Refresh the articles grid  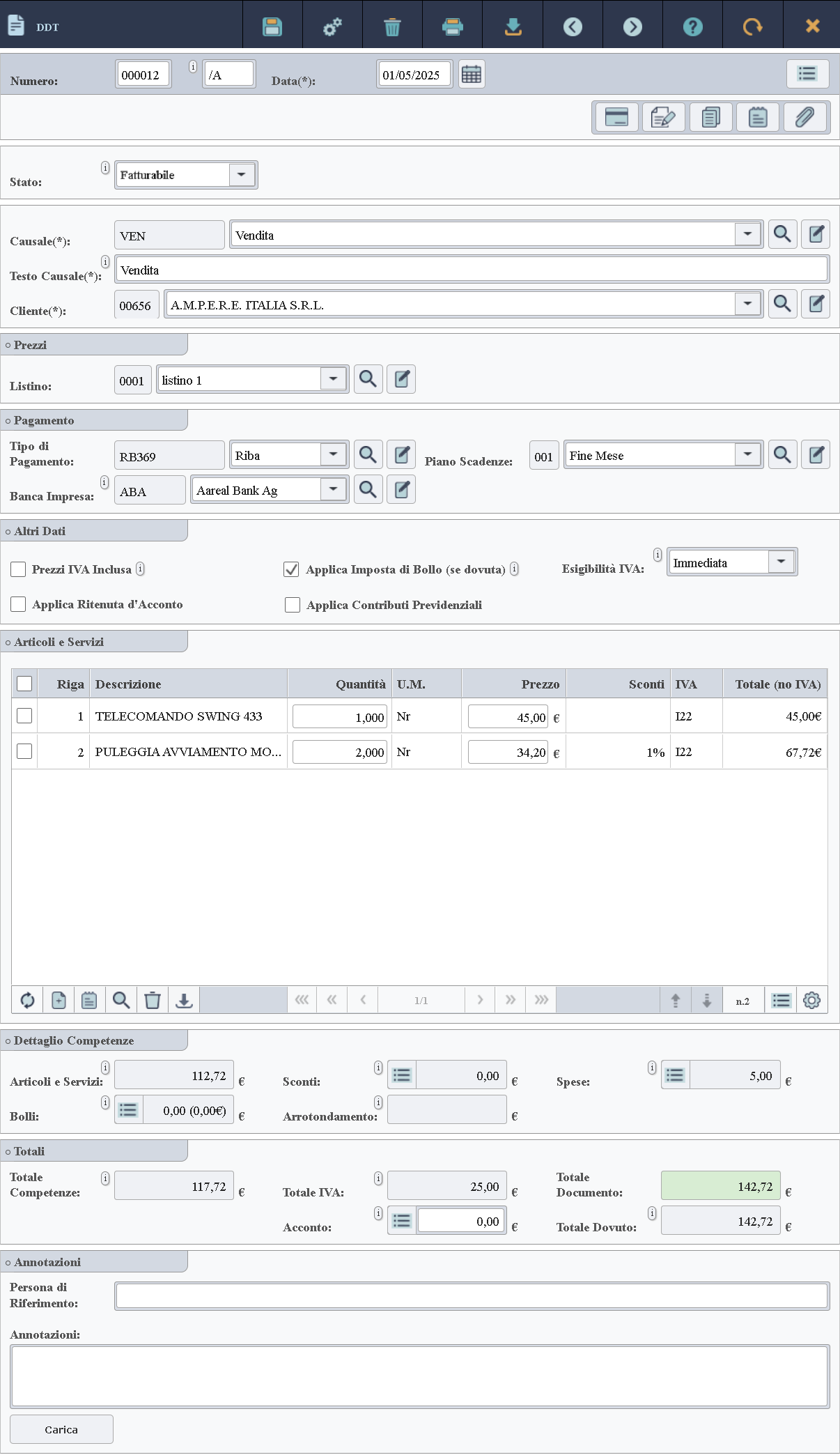[27, 1000]
